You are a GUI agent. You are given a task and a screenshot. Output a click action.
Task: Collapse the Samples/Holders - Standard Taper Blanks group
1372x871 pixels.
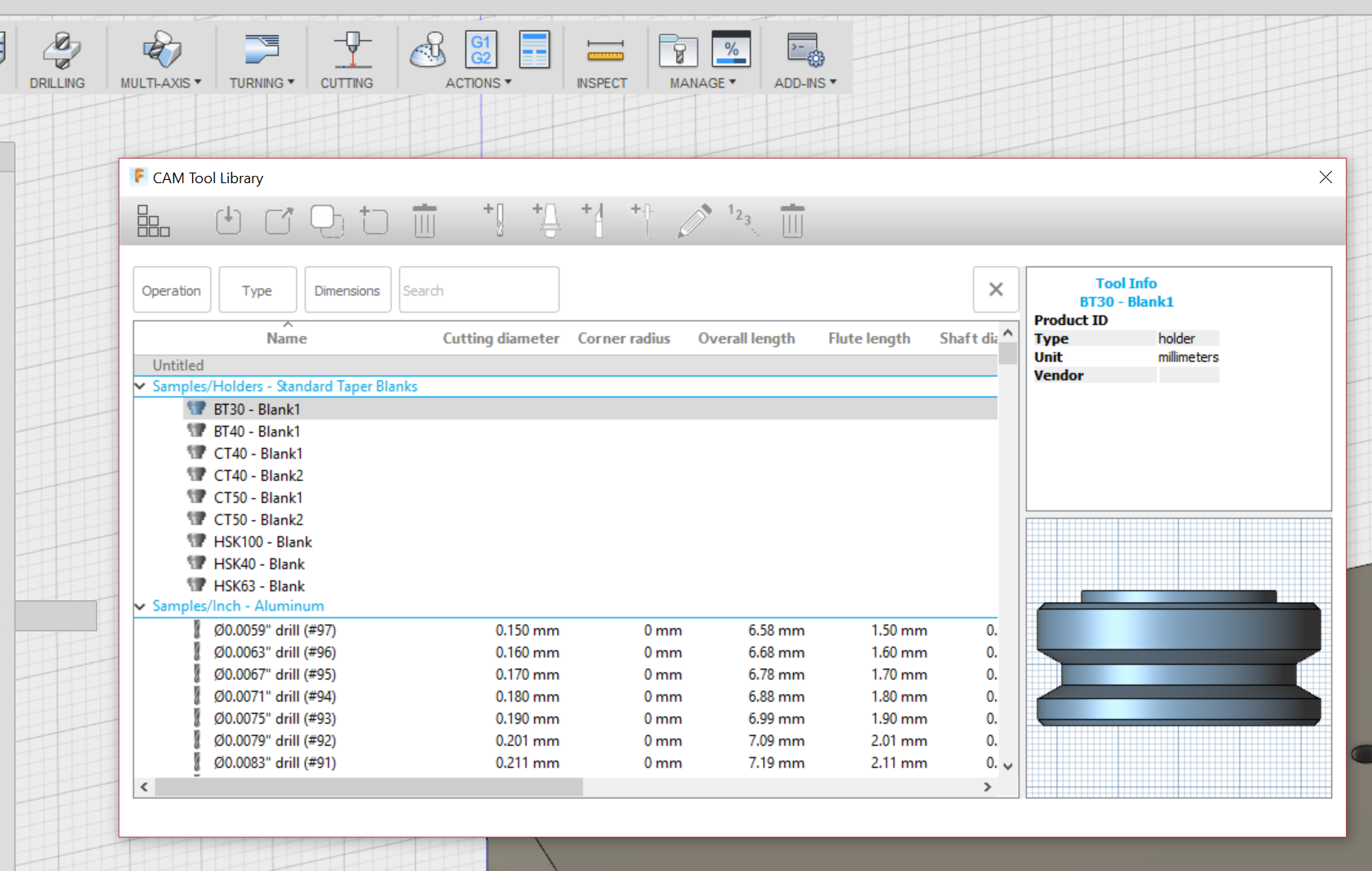[x=141, y=386]
